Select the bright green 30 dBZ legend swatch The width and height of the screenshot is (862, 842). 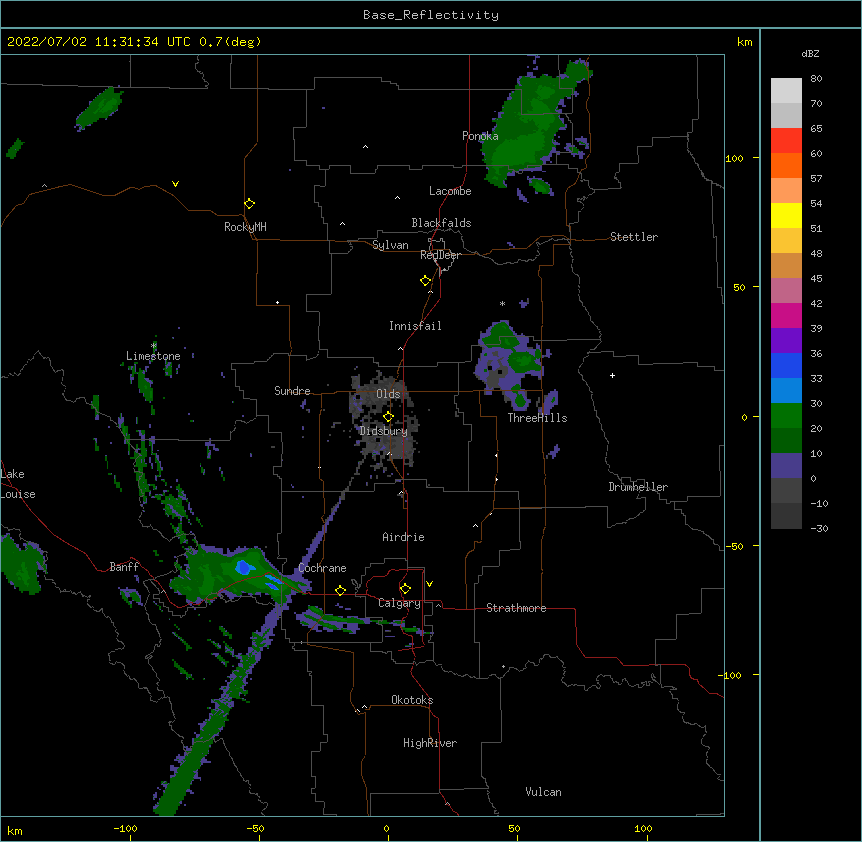pyautogui.click(x=786, y=416)
